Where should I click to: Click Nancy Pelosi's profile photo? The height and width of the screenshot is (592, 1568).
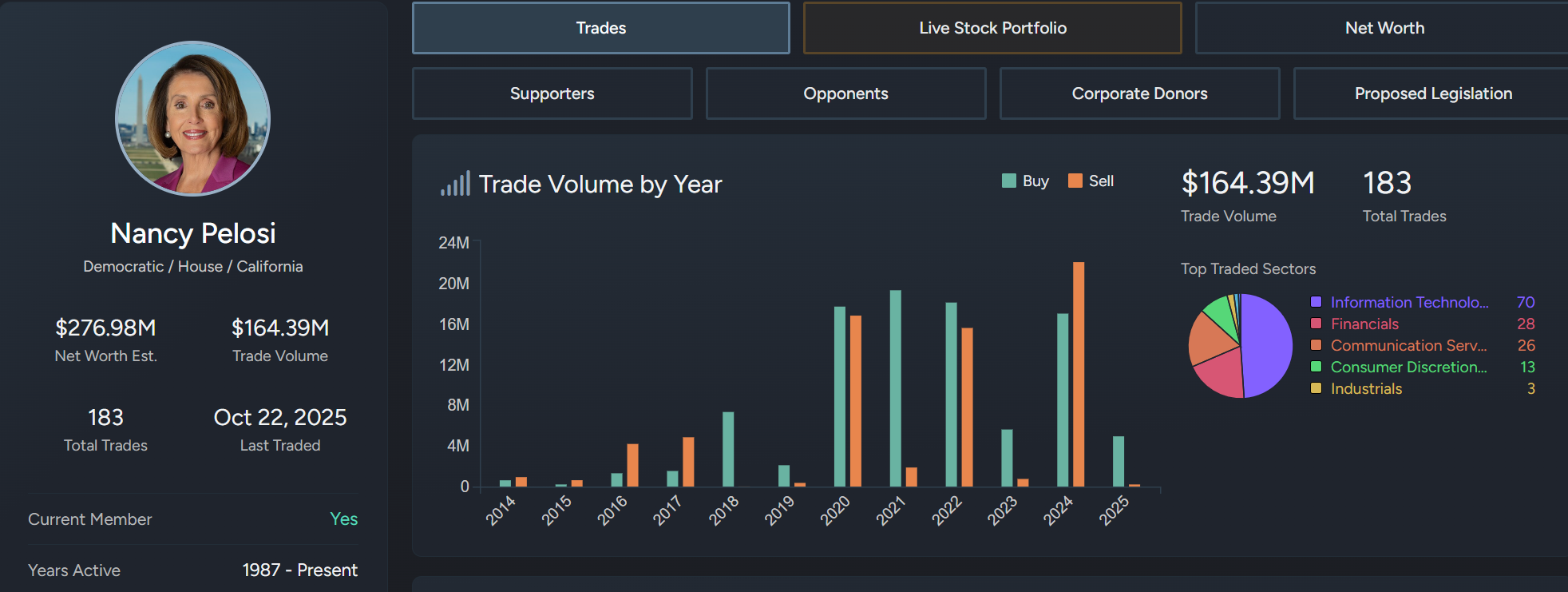coord(193,118)
